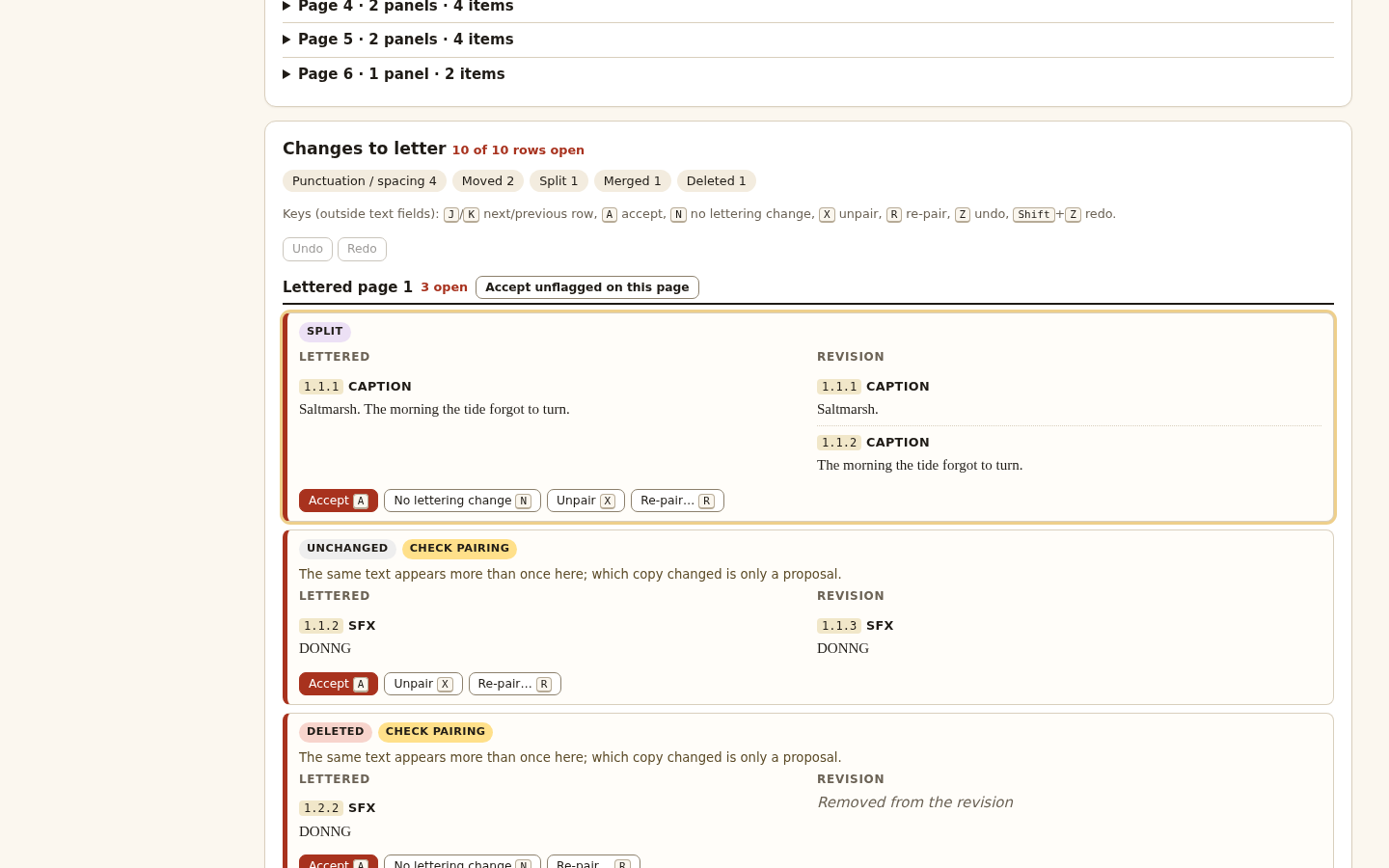Unpair the Saltmarsh split row
The height and width of the screenshot is (868, 1389).
[586, 501]
